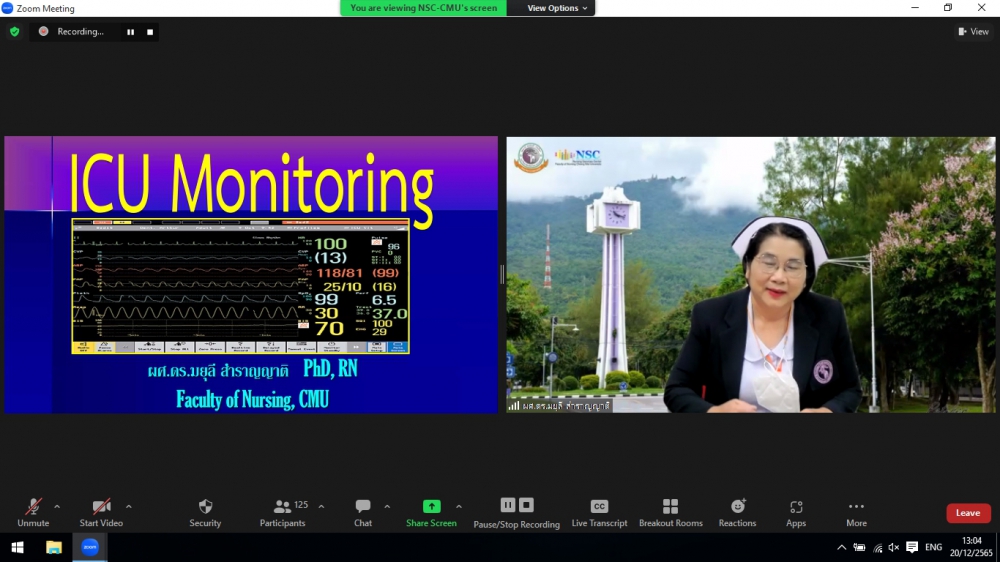1000x562 pixels.
Task: Open Breakout Rooms
Action: tap(670, 512)
